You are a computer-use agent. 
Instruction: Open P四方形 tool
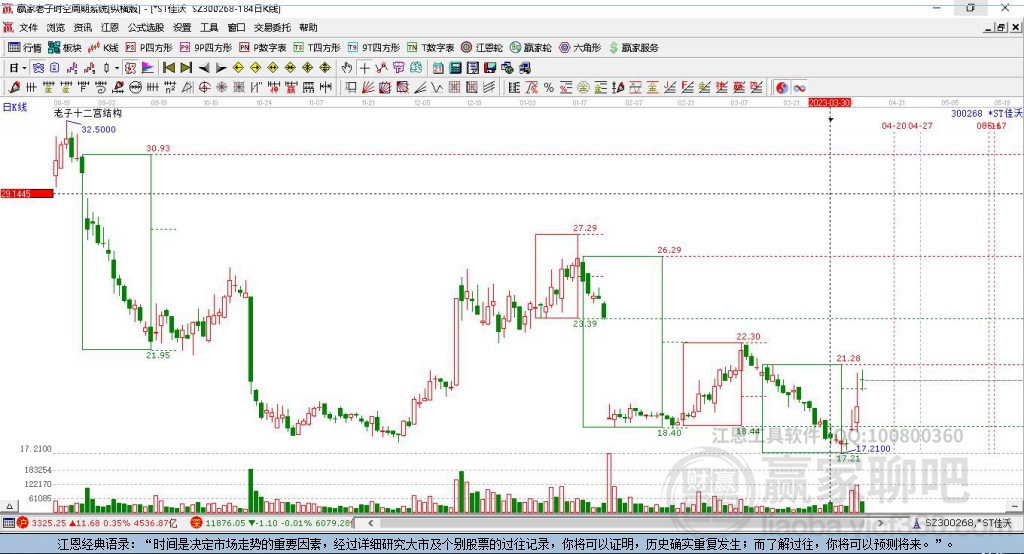click(x=149, y=48)
